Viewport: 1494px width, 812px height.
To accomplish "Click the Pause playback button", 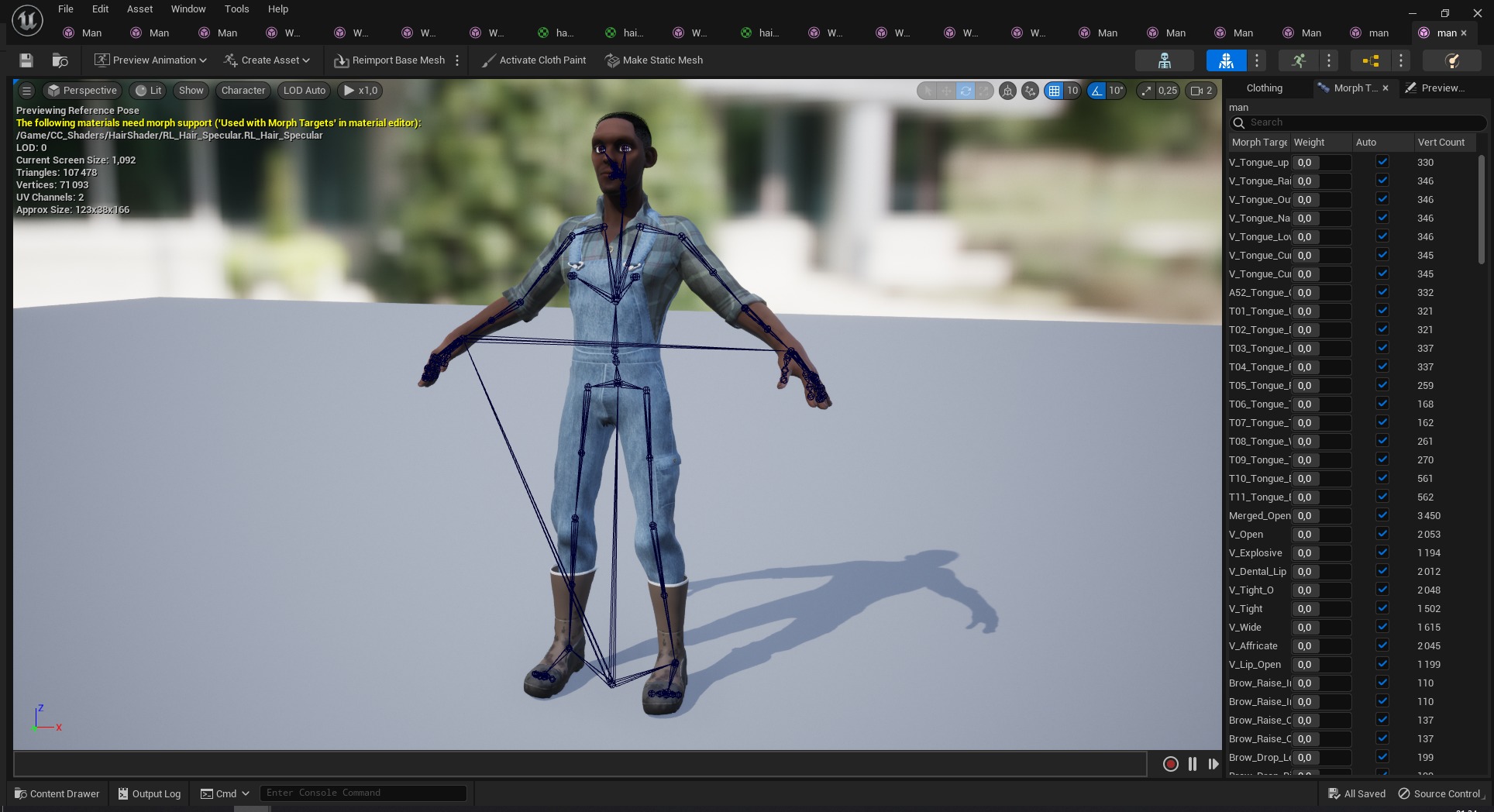I will pos(1192,764).
